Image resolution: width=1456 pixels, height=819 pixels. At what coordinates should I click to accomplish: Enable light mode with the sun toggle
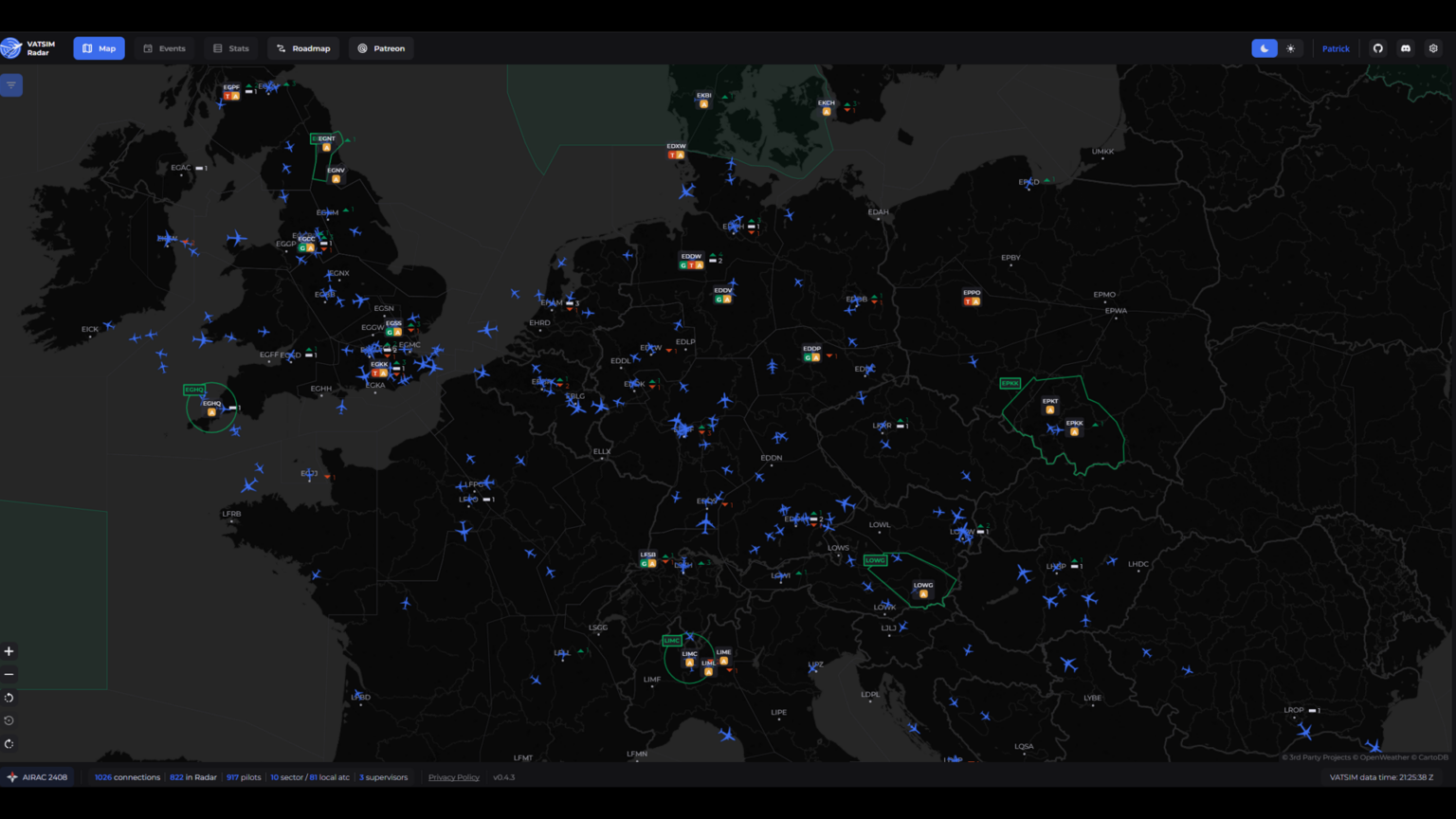pyautogui.click(x=1291, y=47)
